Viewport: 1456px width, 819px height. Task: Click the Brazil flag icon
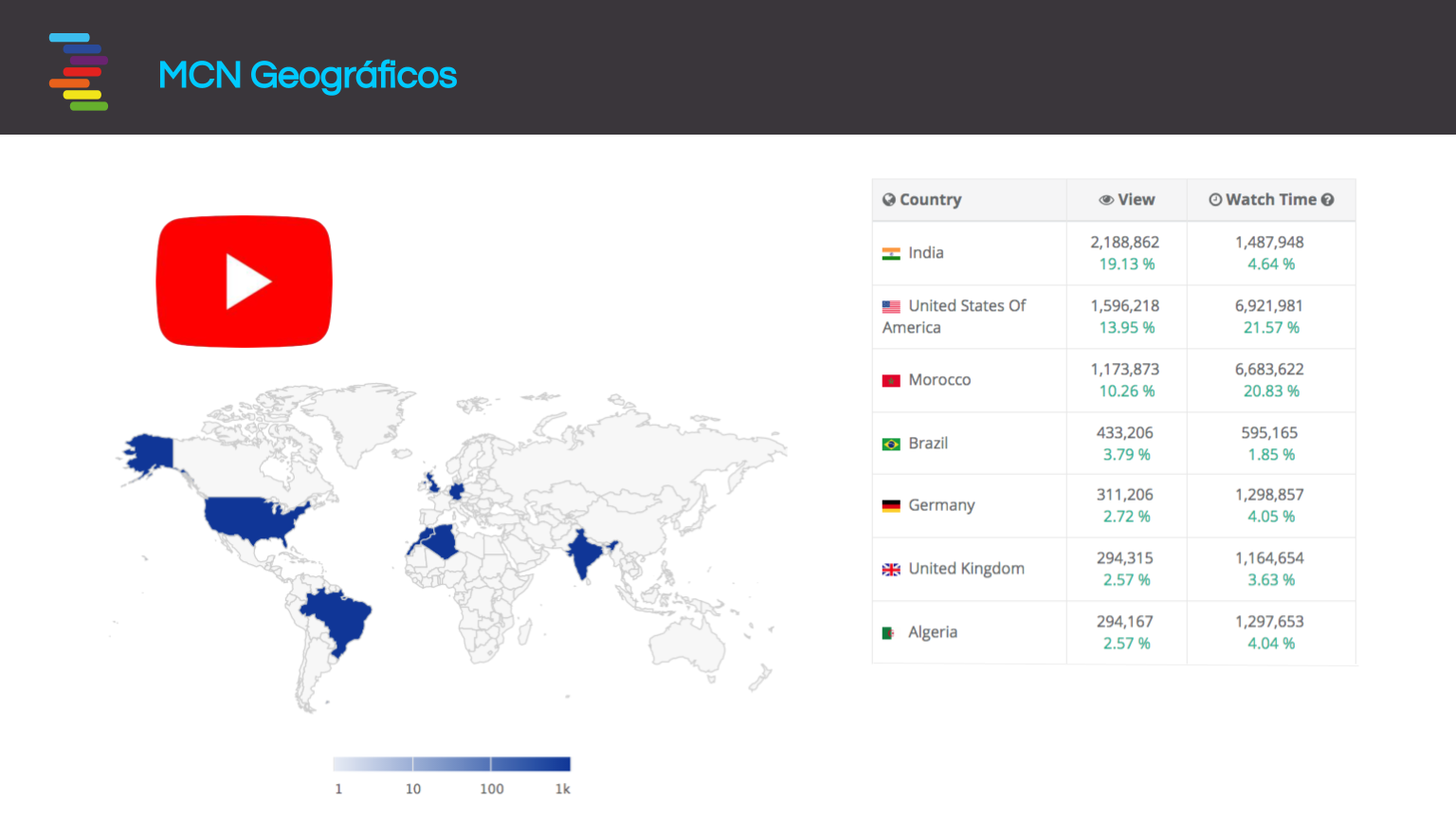coord(891,445)
